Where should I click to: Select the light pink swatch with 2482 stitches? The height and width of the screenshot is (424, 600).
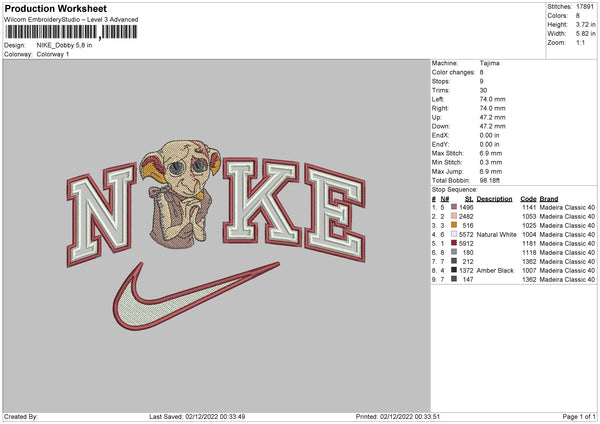pyautogui.click(x=455, y=215)
